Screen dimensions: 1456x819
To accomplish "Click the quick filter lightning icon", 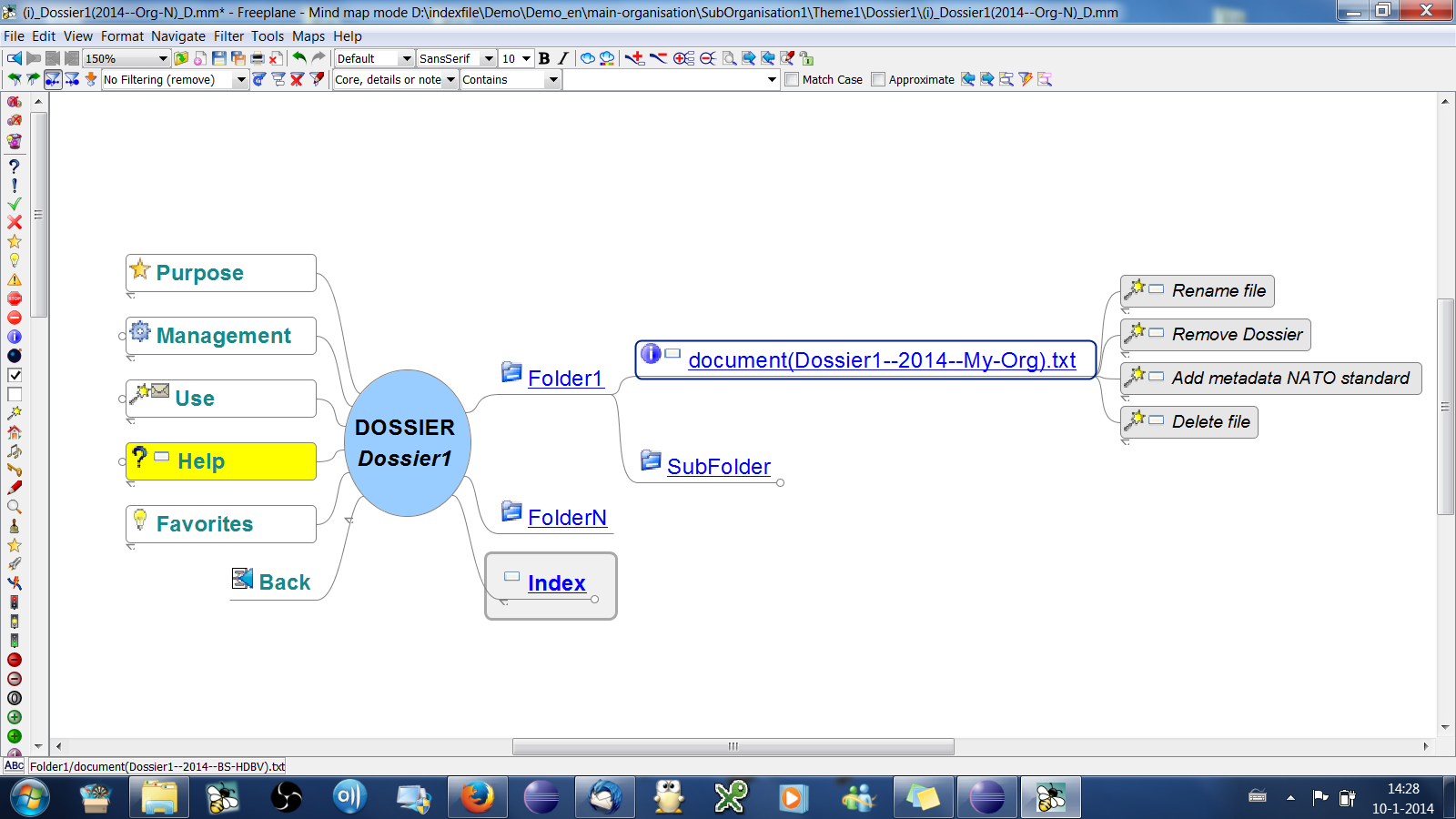I will [x=1026, y=79].
